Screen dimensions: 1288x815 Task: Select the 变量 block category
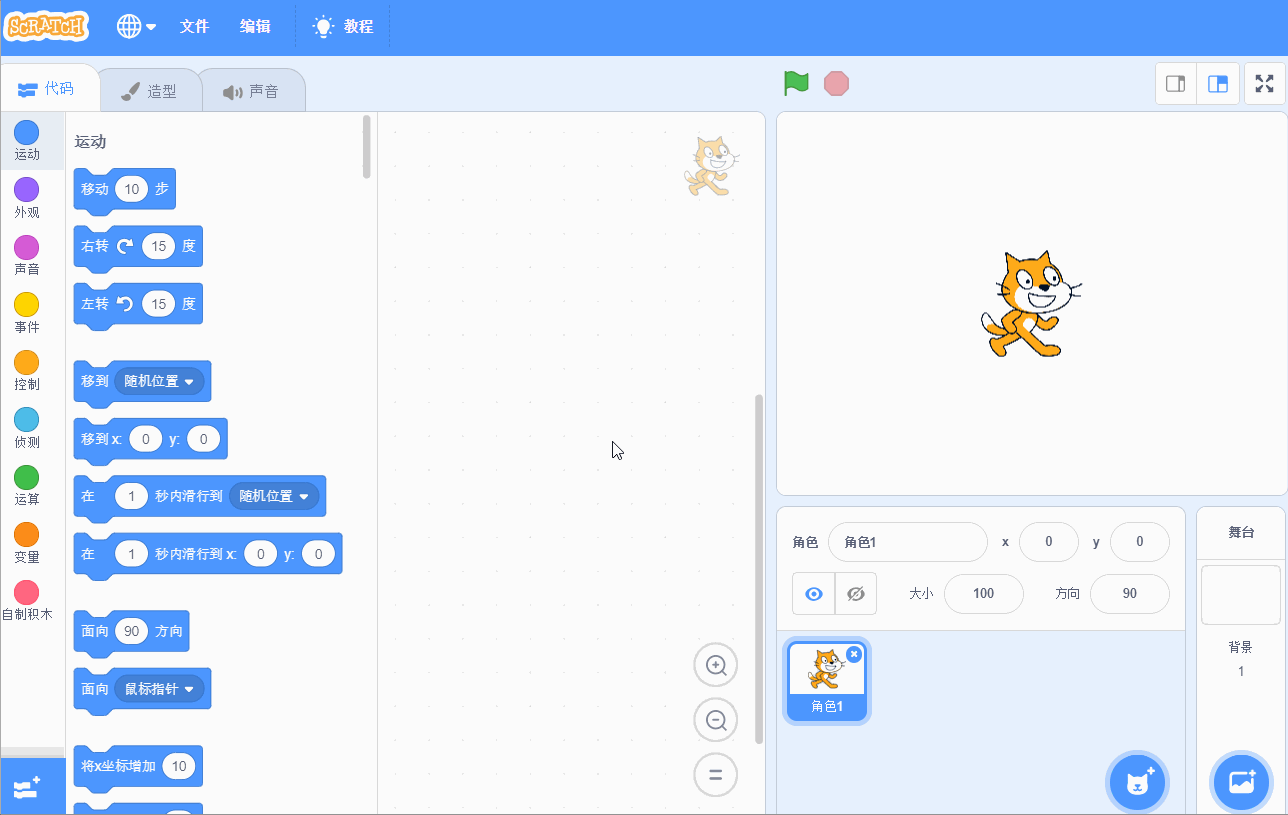click(x=27, y=543)
